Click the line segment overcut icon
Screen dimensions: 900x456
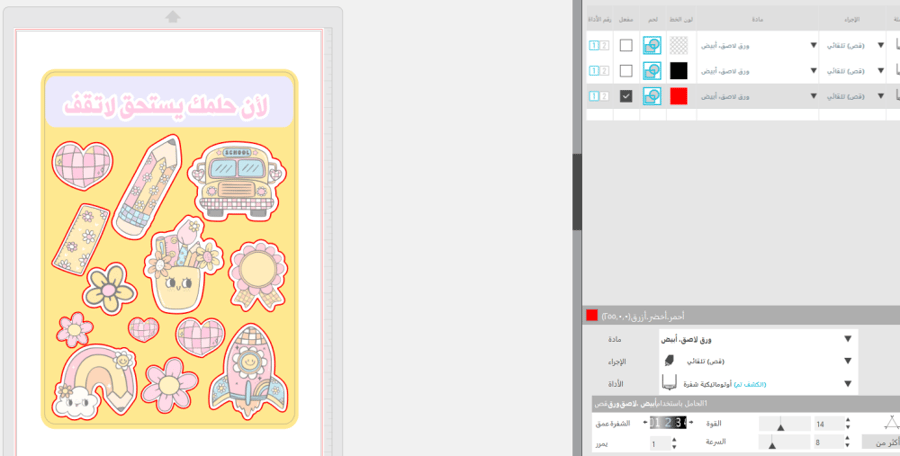[891, 423]
